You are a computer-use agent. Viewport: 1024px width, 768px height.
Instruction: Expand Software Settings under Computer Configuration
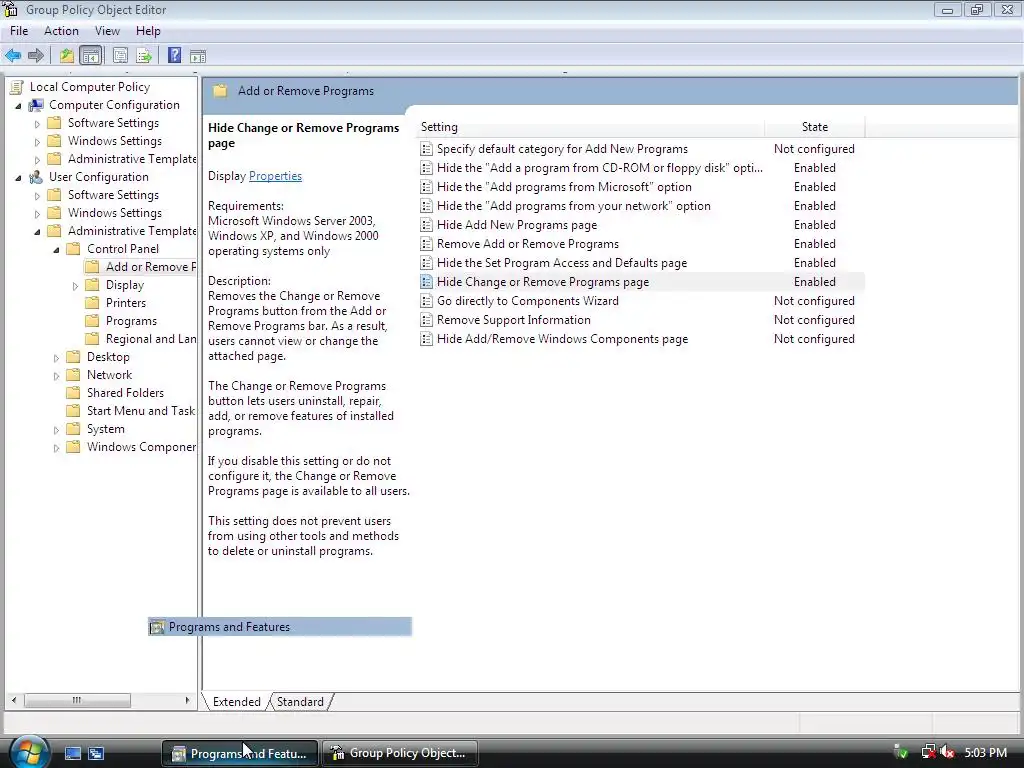click(x=37, y=123)
